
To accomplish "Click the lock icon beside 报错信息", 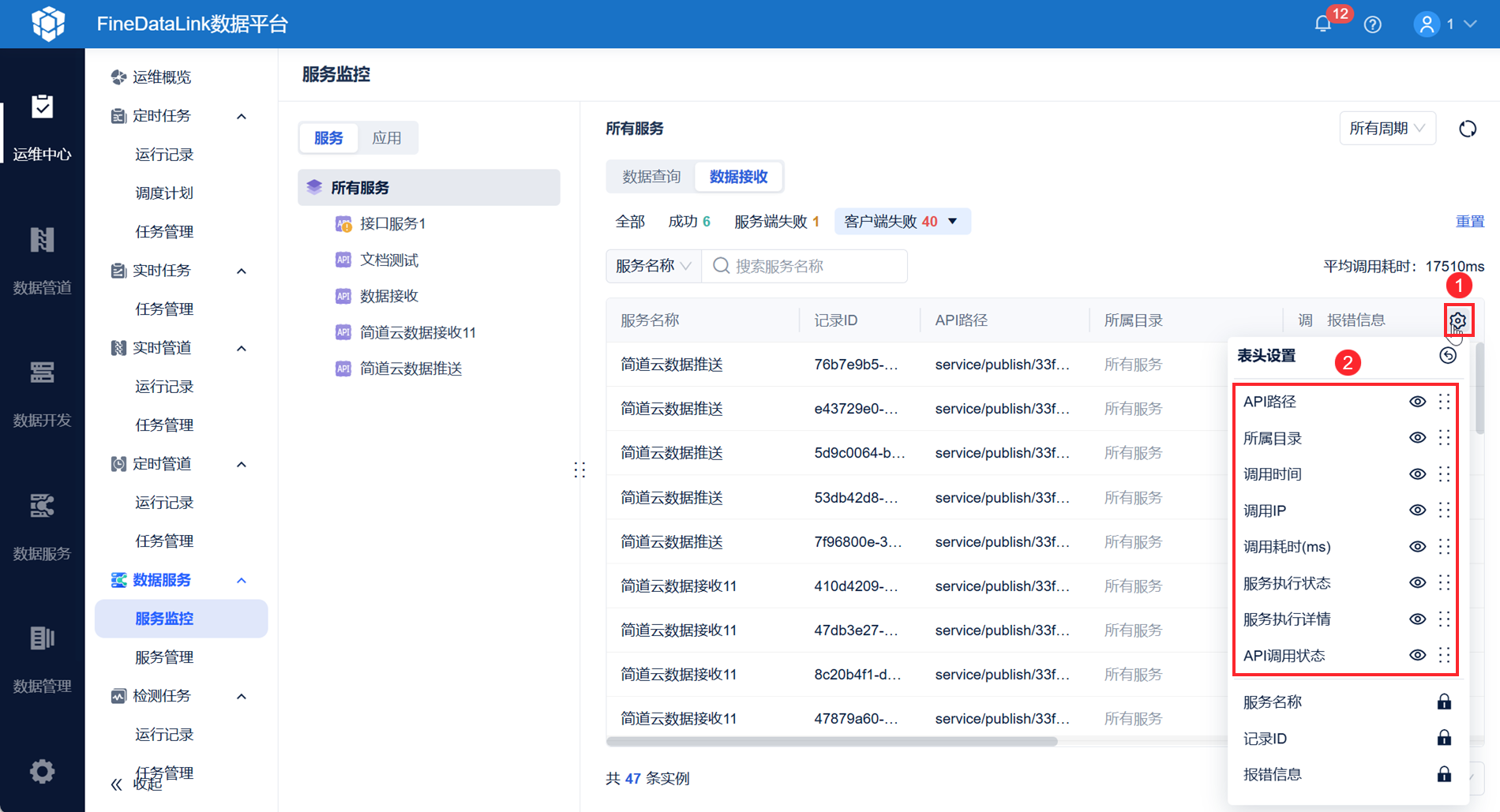I will tap(1444, 774).
